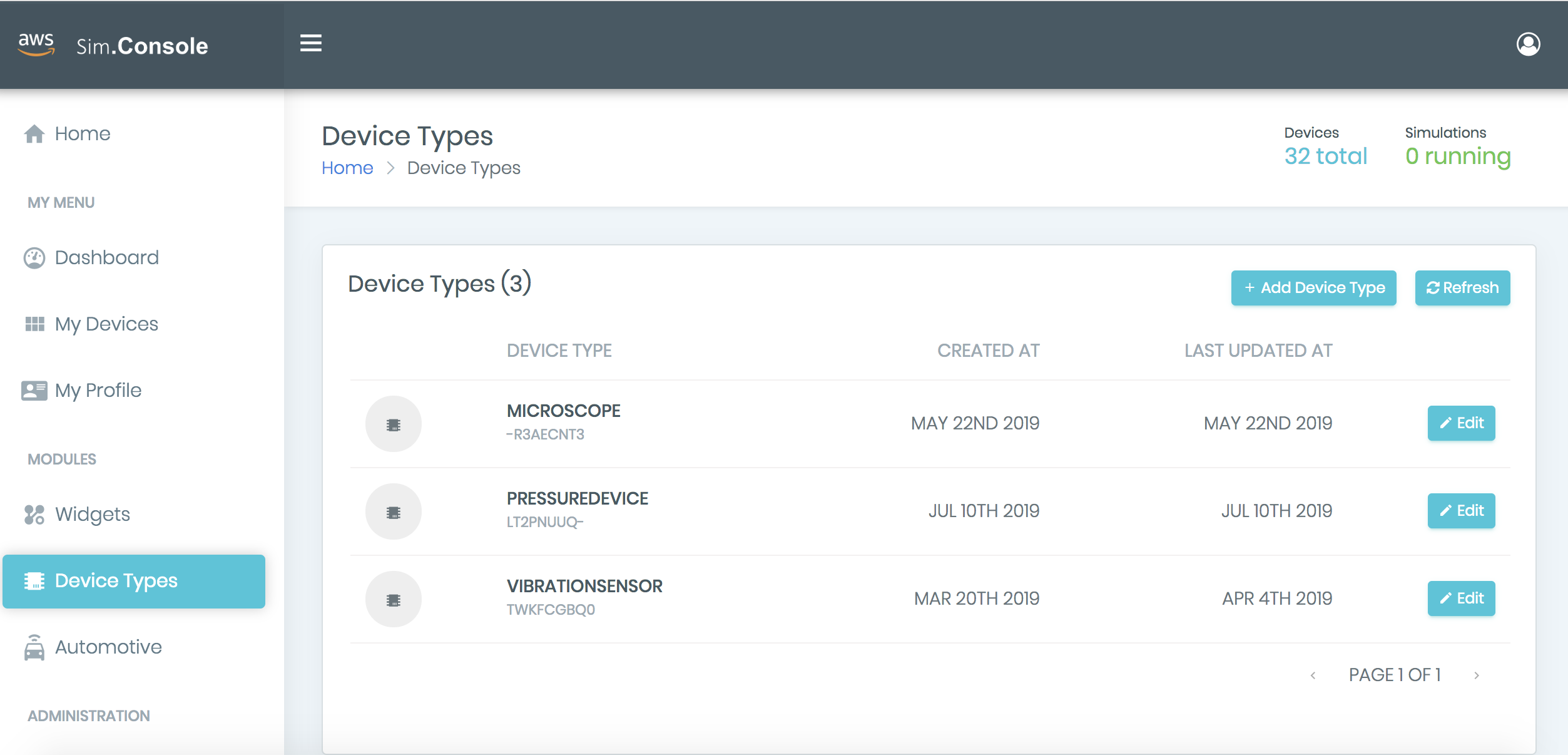Click the MICROSCOPE row chip icon
This screenshot has width=1568, height=755.
[x=394, y=424]
